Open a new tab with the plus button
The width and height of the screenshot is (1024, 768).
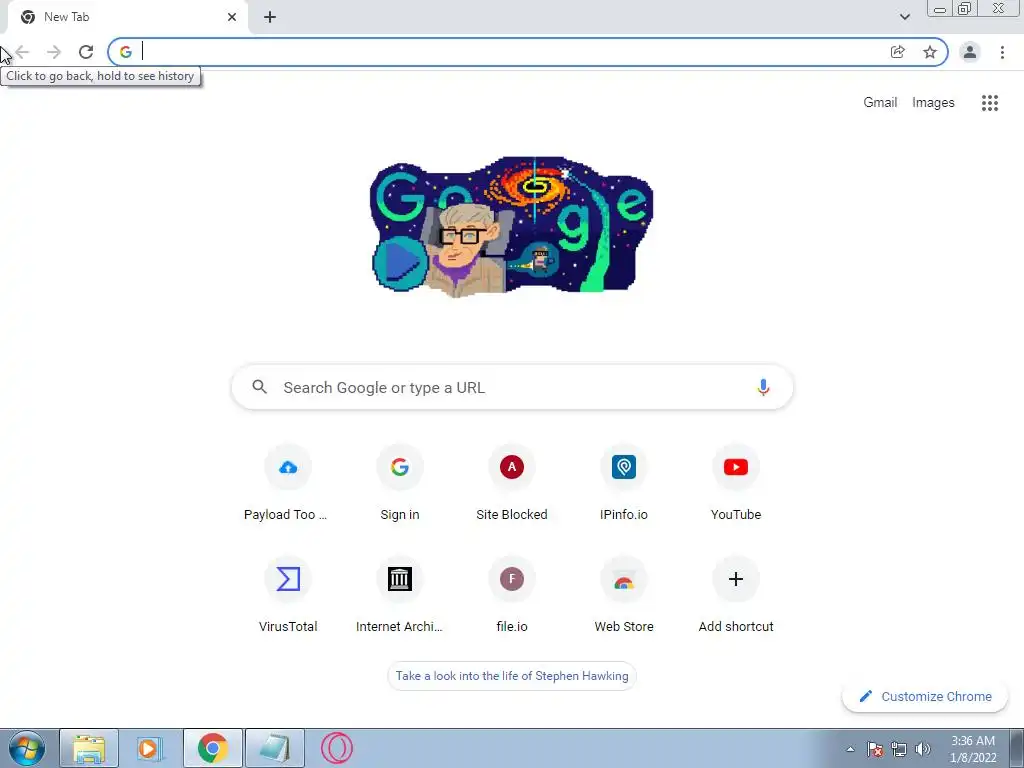tap(270, 17)
